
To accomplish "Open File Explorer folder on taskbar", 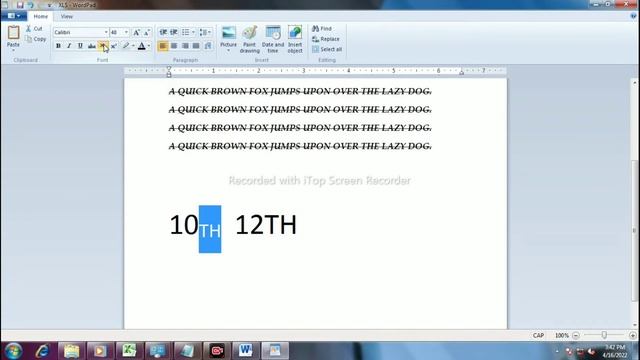I will point(71,351).
